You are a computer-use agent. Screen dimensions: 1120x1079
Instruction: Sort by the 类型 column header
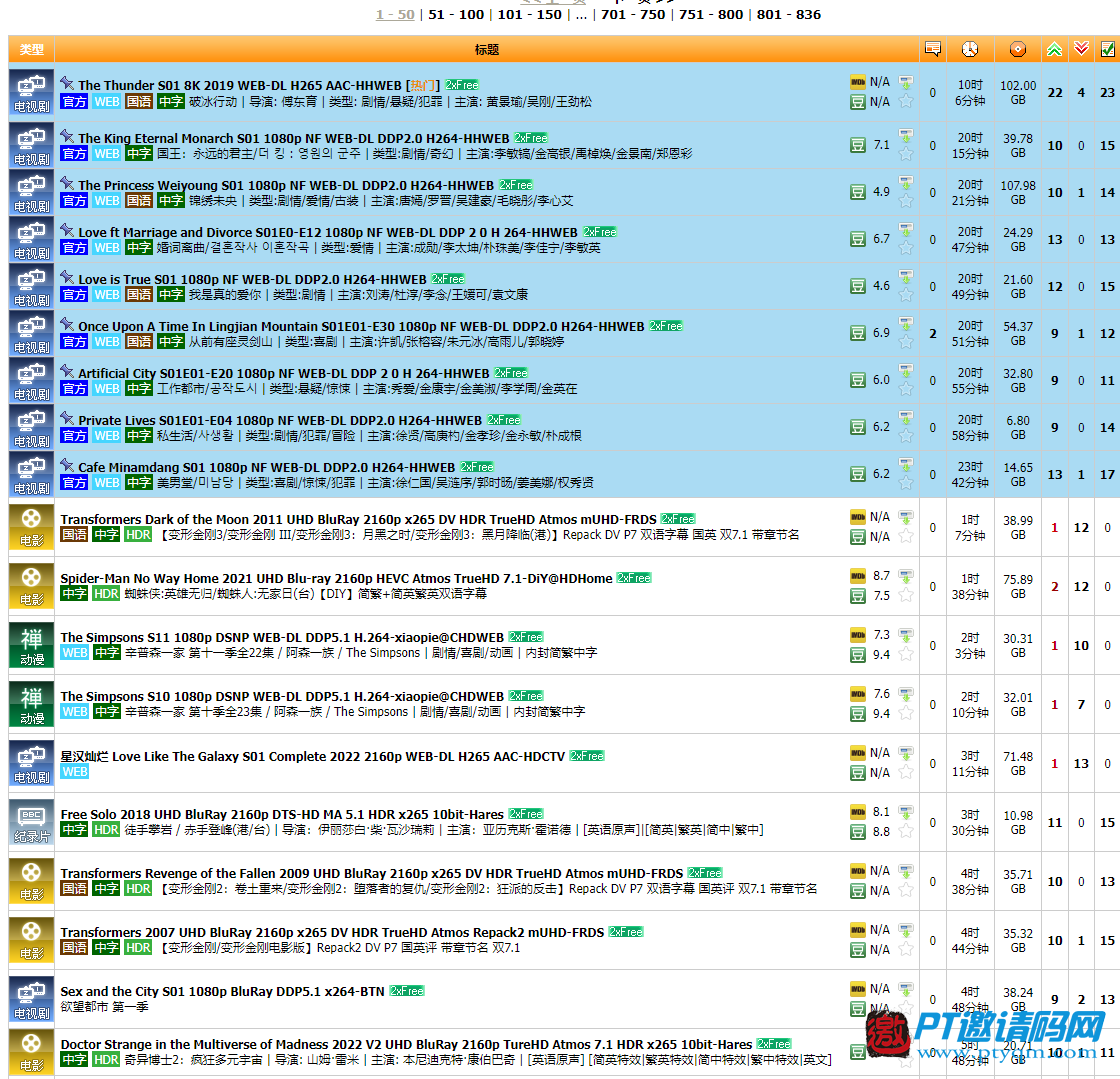click(x=31, y=50)
